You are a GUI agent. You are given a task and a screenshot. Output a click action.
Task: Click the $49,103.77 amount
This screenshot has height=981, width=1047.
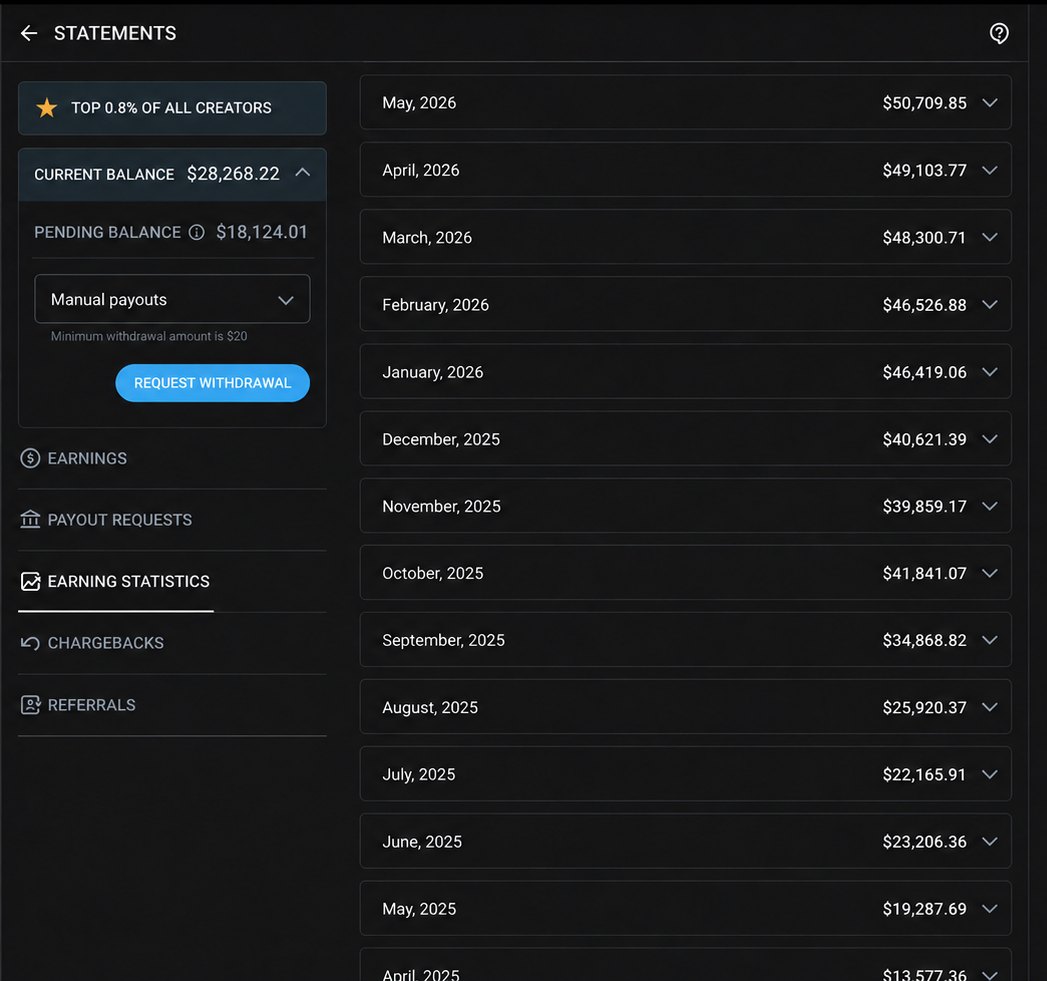[x=925, y=170]
